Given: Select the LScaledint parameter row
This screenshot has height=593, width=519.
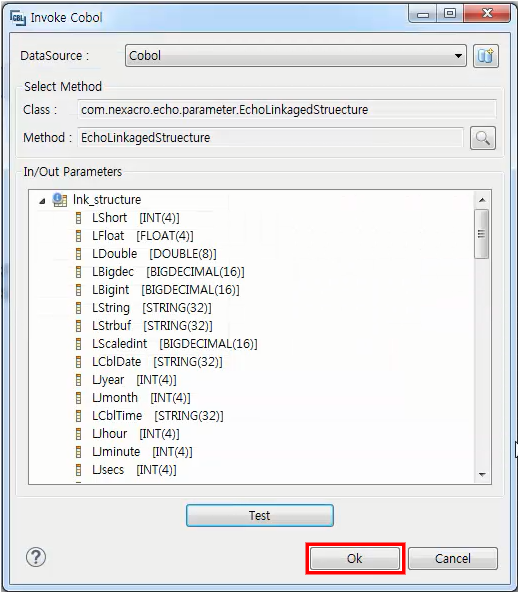Looking at the screenshot, I should 174,344.
